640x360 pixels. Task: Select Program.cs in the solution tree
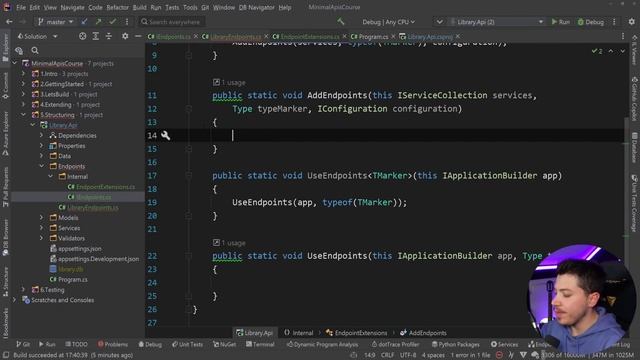(x=73, y=280)
